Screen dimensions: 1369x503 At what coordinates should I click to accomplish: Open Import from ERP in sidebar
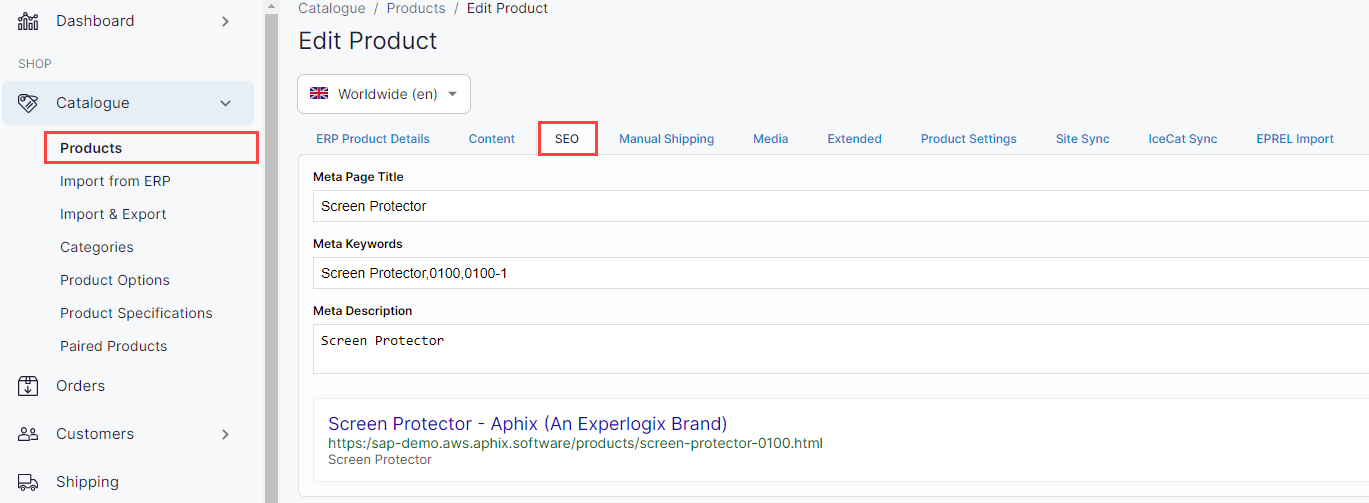click(x=115, y=181)
